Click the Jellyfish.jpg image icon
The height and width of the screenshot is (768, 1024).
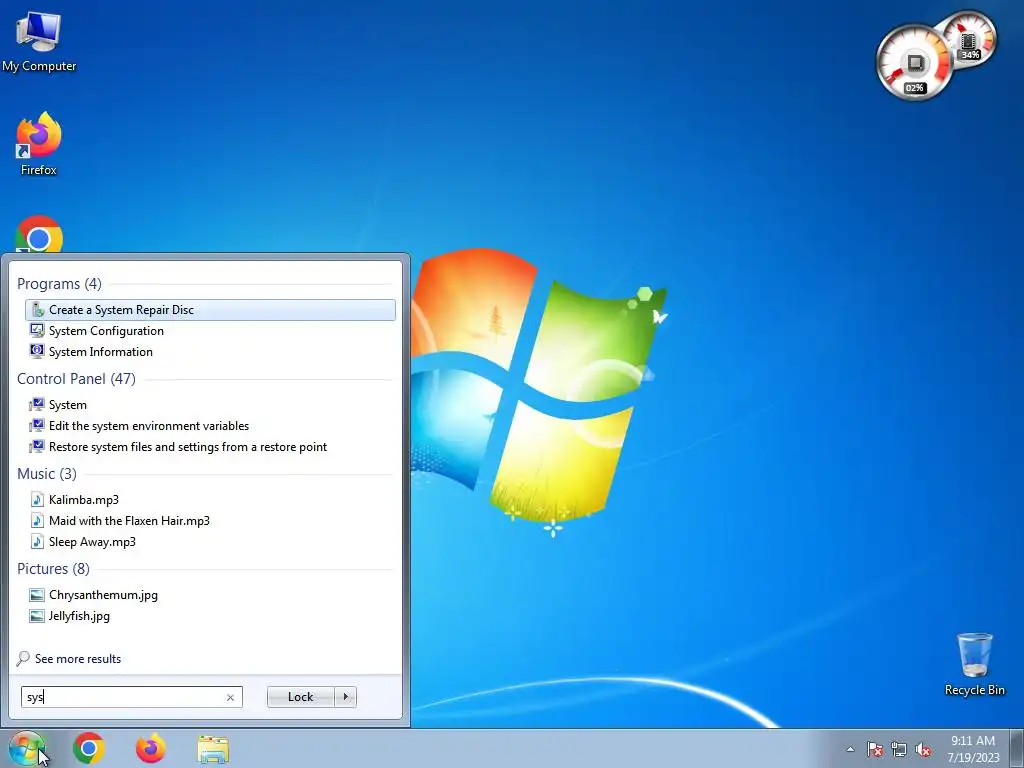click(37, 616)
